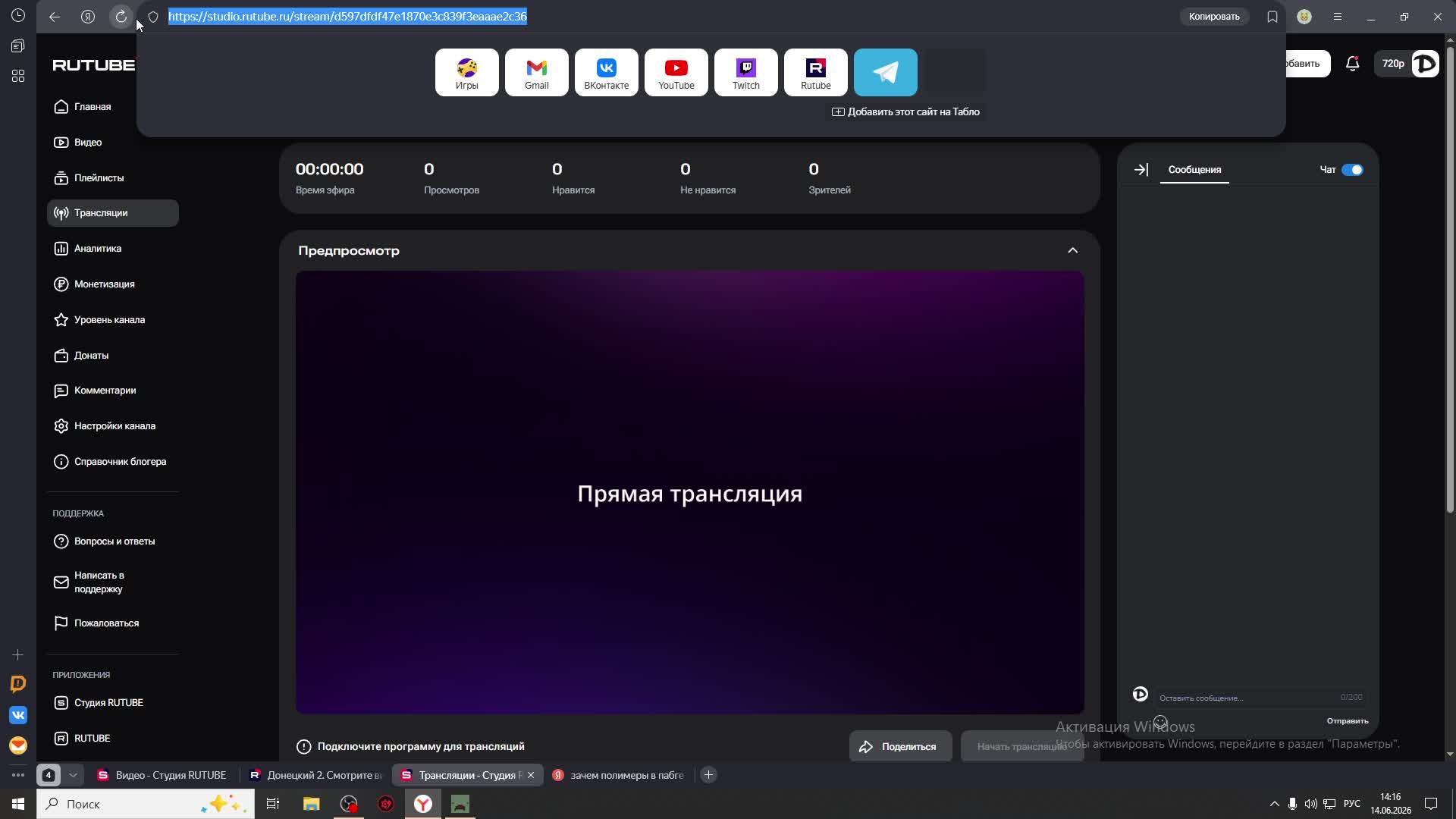Open Донаты in sidebar

(x=113, y=356)
